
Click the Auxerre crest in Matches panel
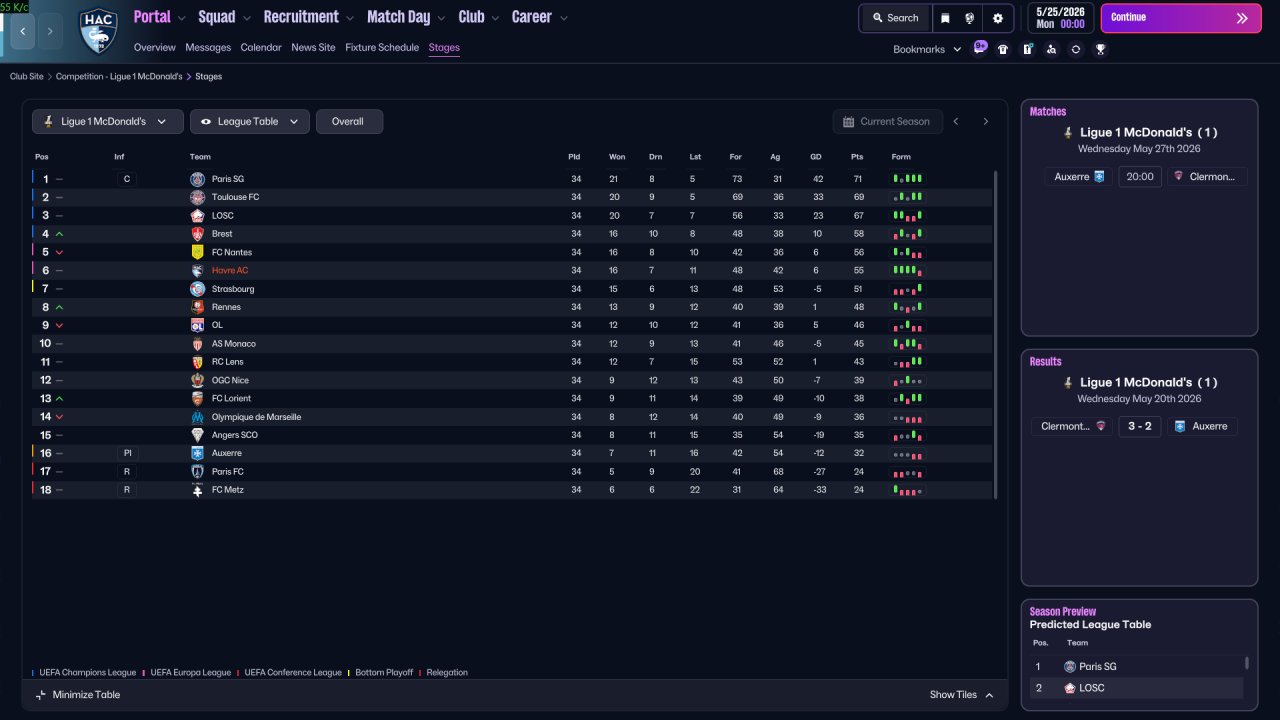(1100, 176)
